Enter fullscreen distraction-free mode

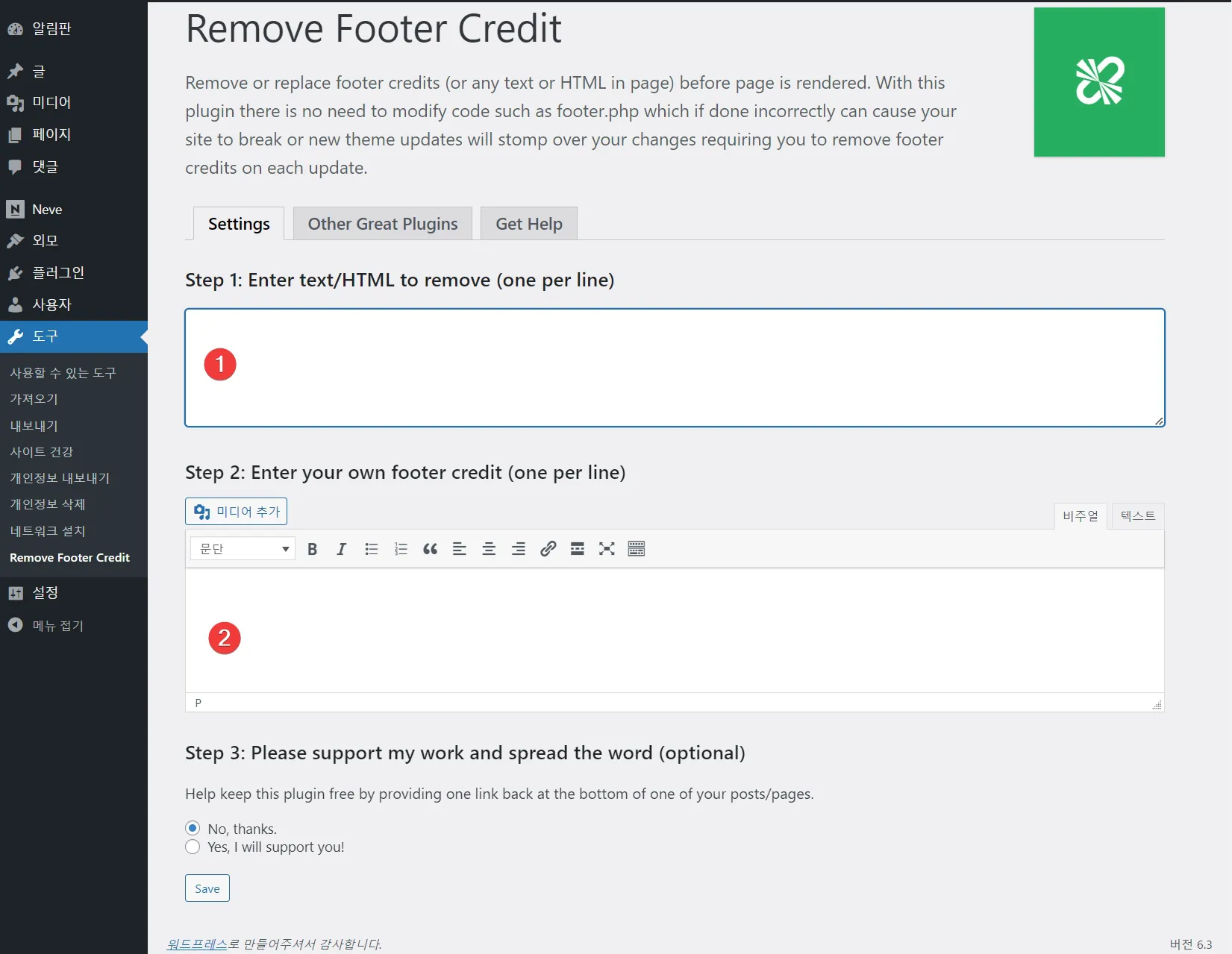coord(607,549)
